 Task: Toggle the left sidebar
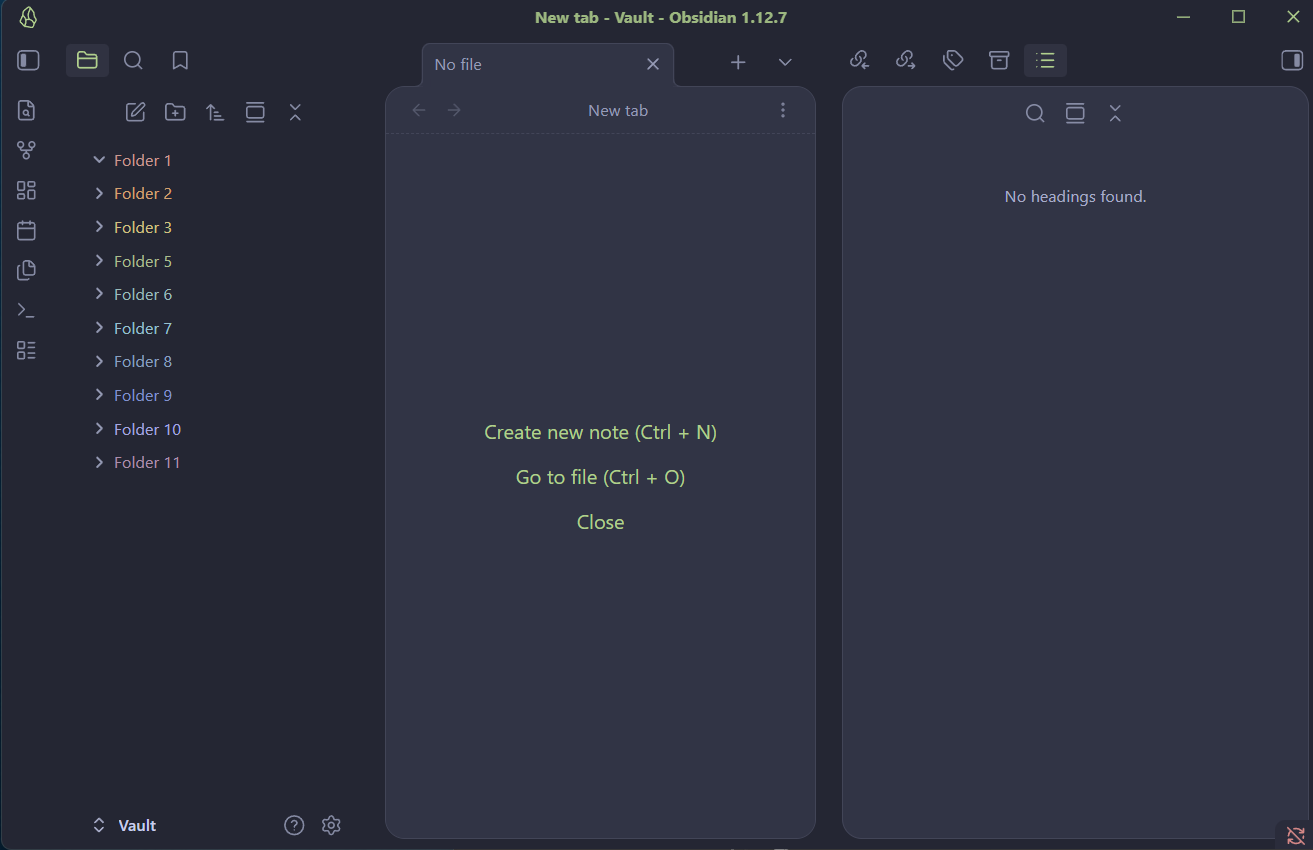coord(28,61)
